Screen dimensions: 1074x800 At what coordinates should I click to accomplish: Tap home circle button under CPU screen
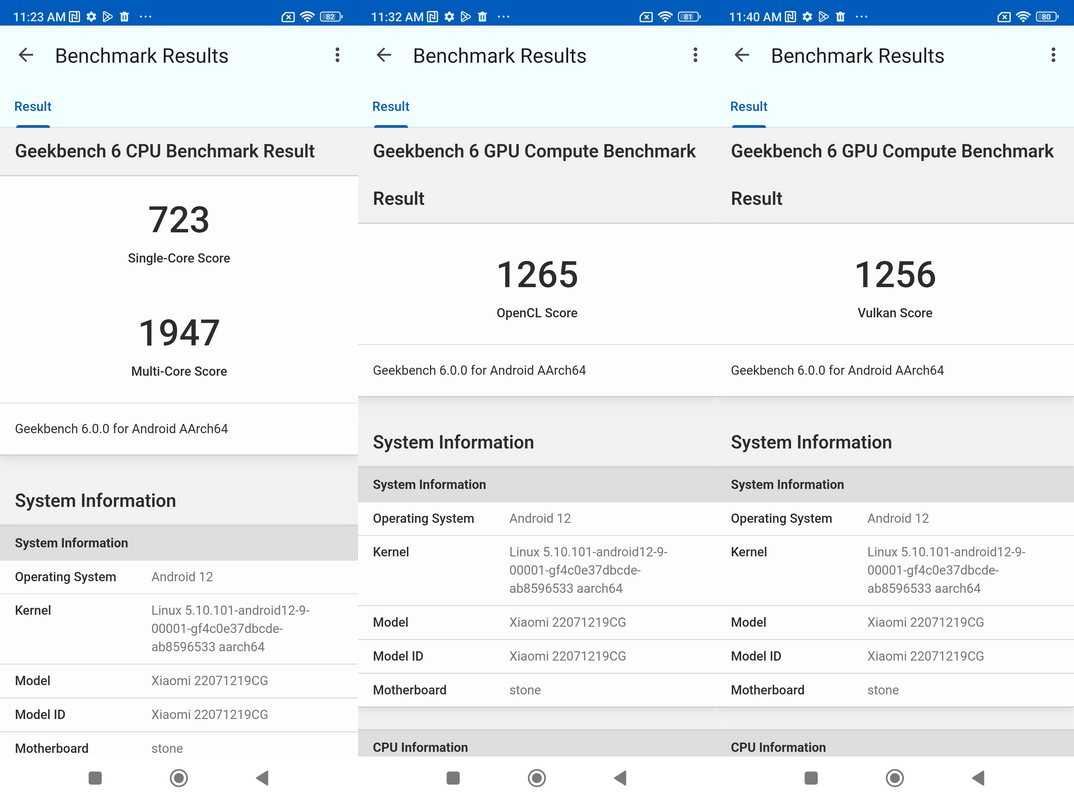coord(179,778)
